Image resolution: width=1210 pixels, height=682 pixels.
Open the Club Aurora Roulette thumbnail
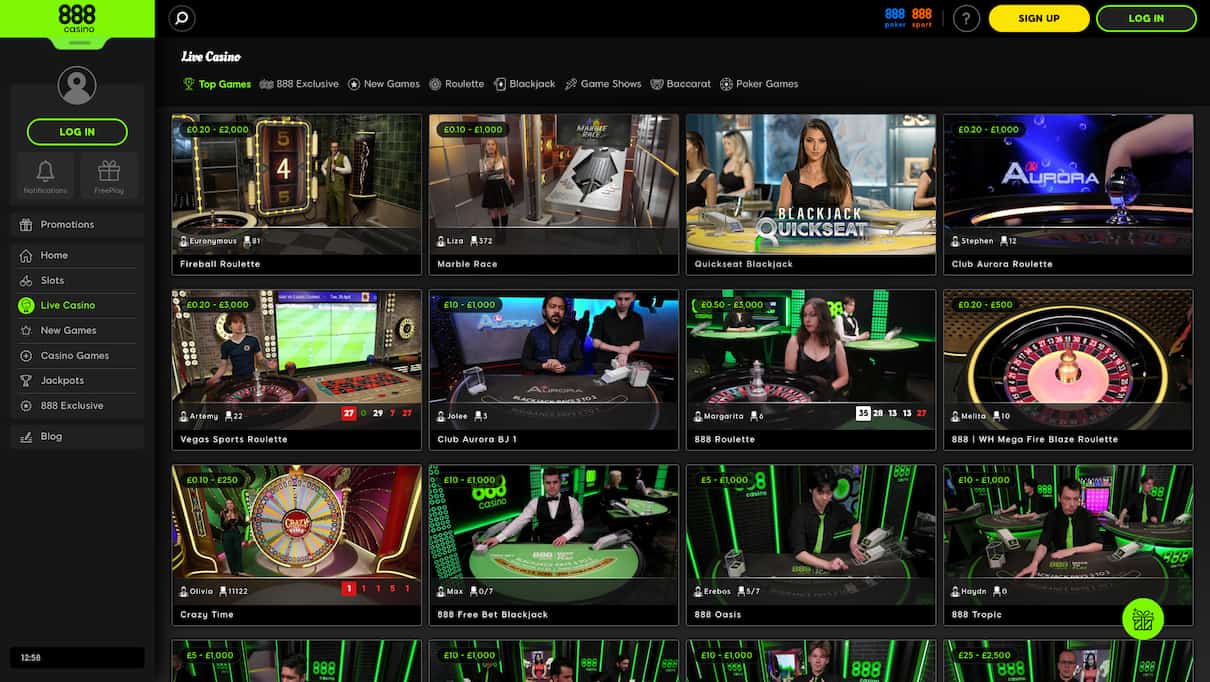pyautogui.click(x=1068, y=194)
